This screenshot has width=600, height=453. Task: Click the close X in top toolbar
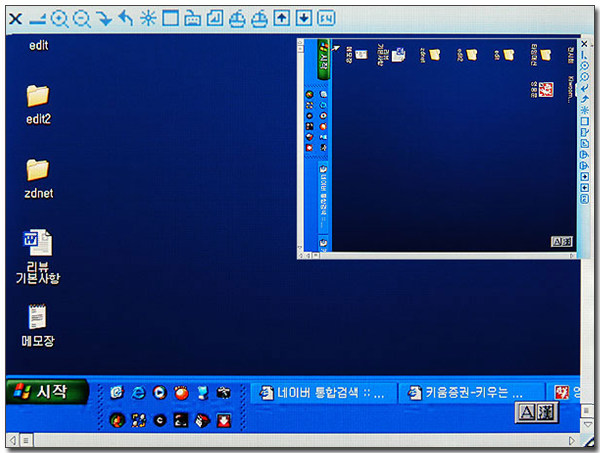[x=15, y=18]
